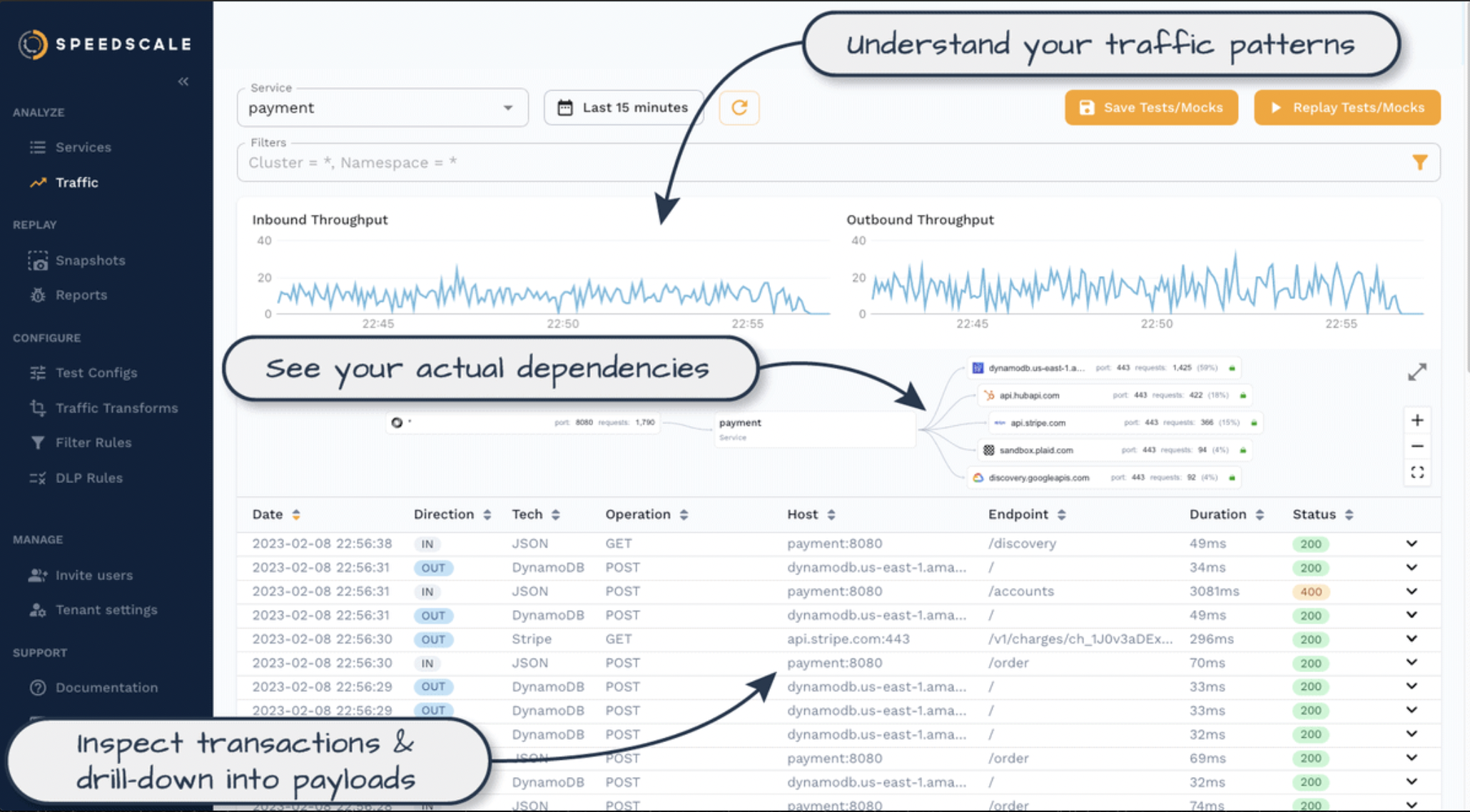
Task: Open the Service dropdown showing payment
Action: point(382,108)
